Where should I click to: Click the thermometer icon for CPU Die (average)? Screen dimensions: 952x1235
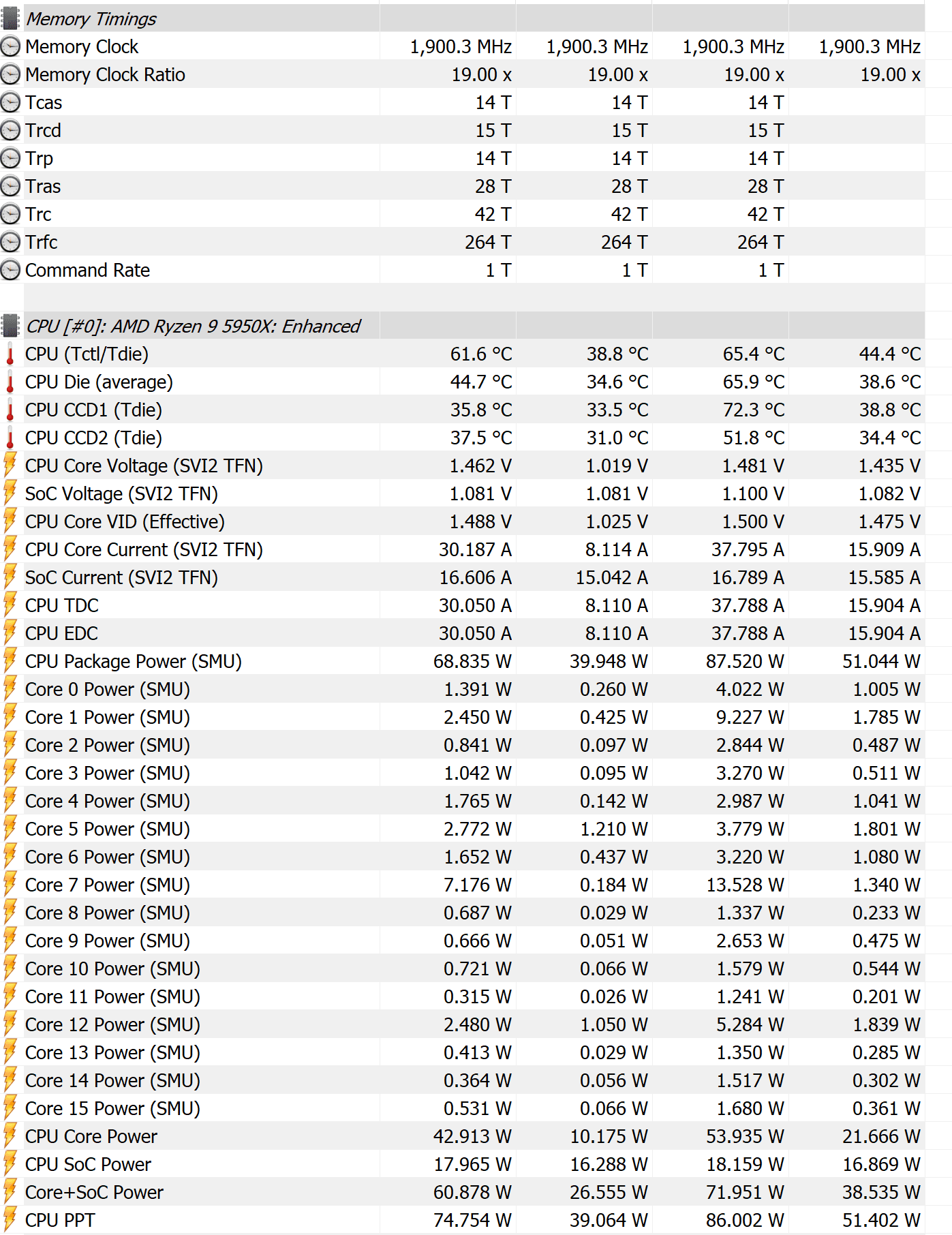[x=10, y=382]
